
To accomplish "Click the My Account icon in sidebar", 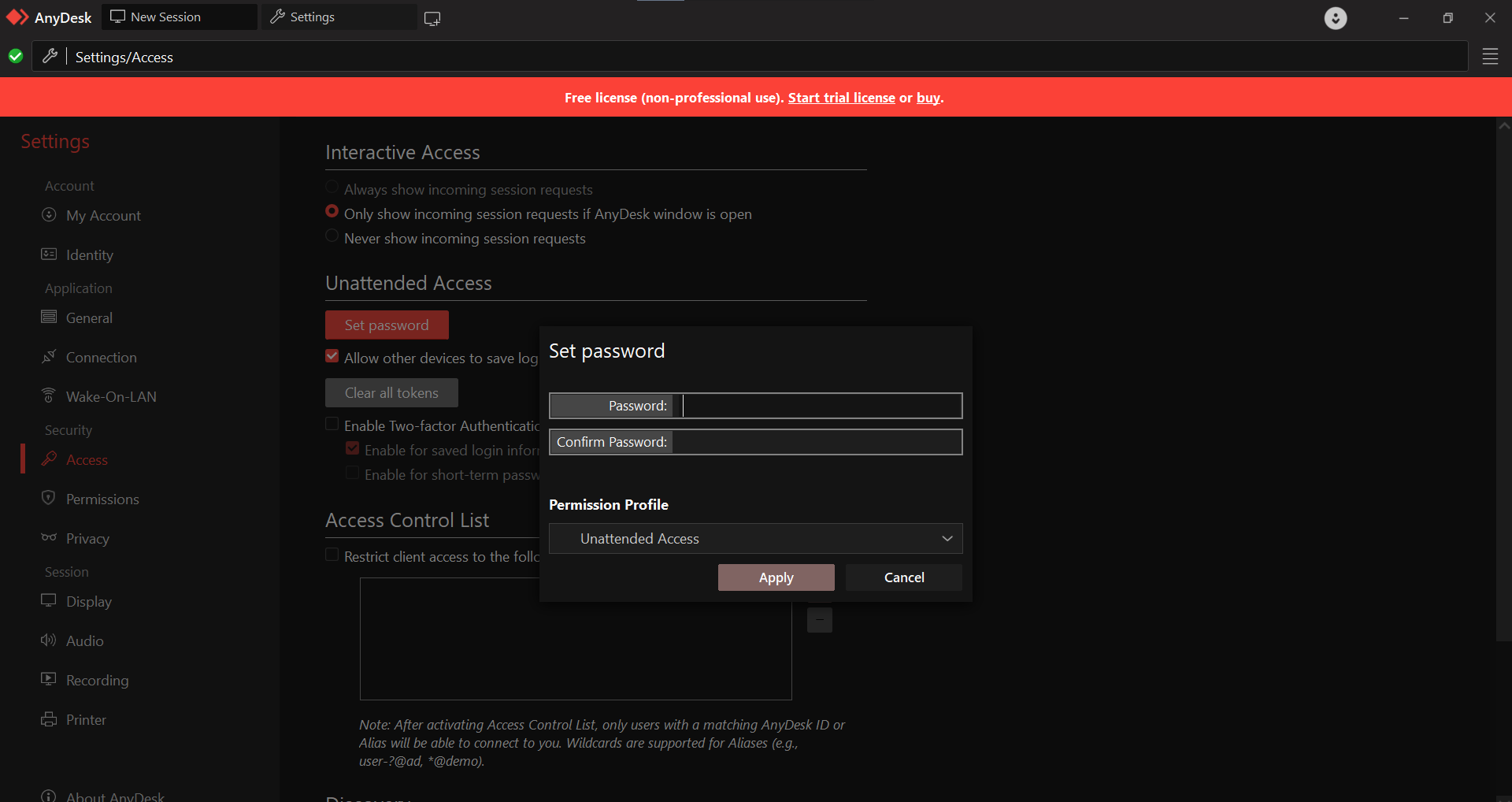I will [x=49, y=215].
